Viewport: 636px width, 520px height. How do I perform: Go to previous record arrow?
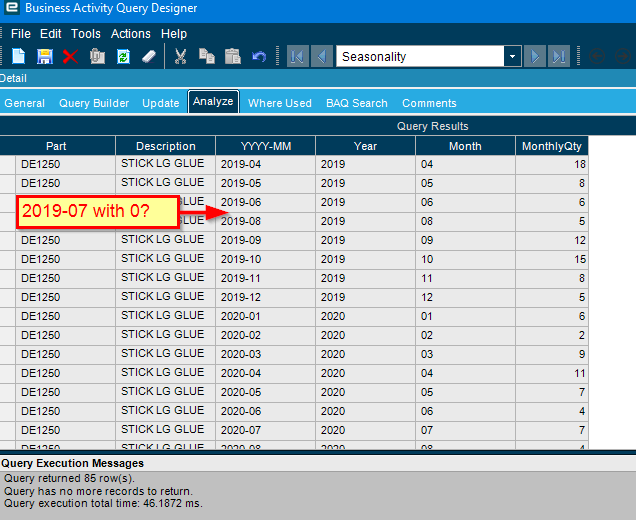tap(322, 56)
